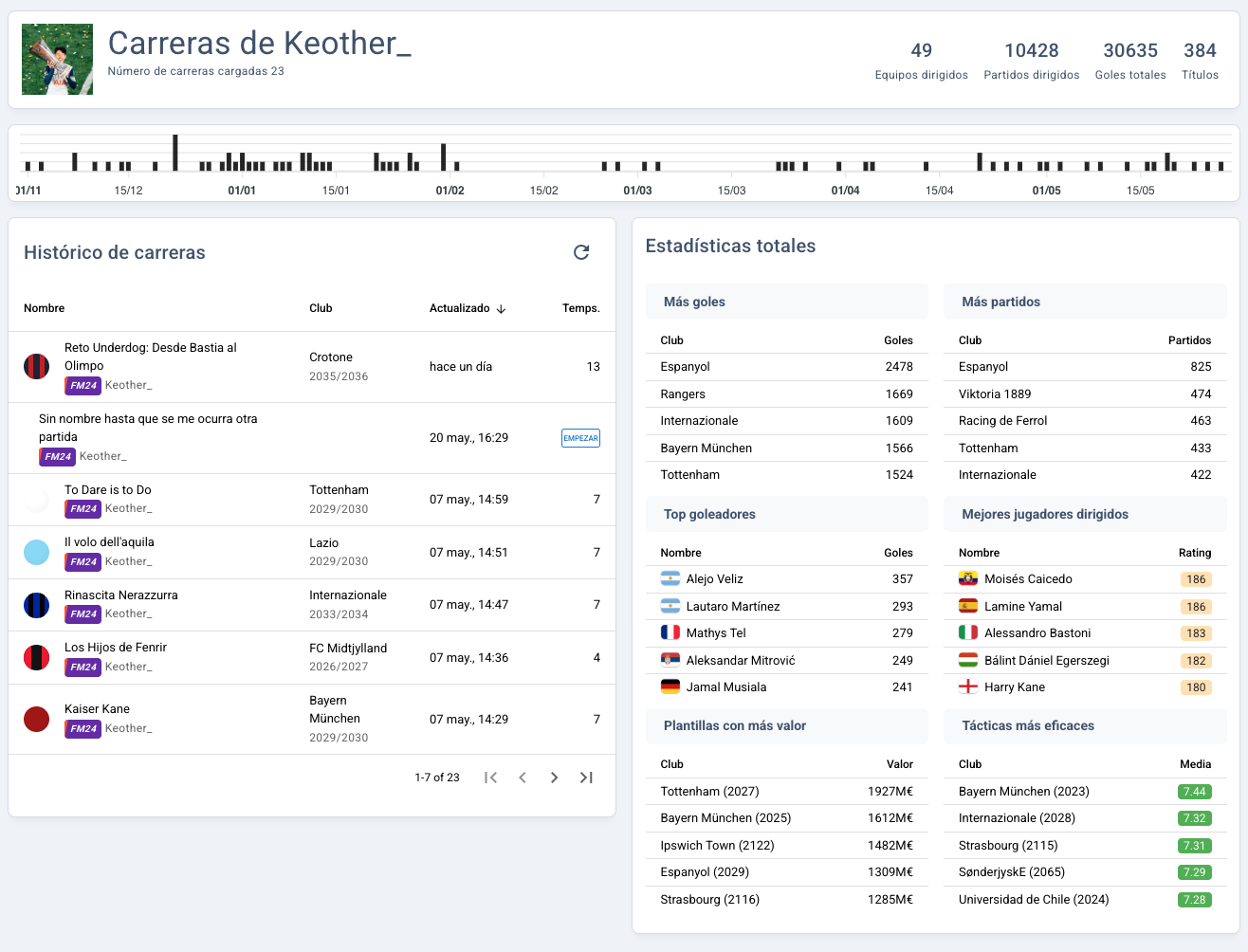Click the Lazio light-blue club badge

pyautogui.click(x=36, y=552)
